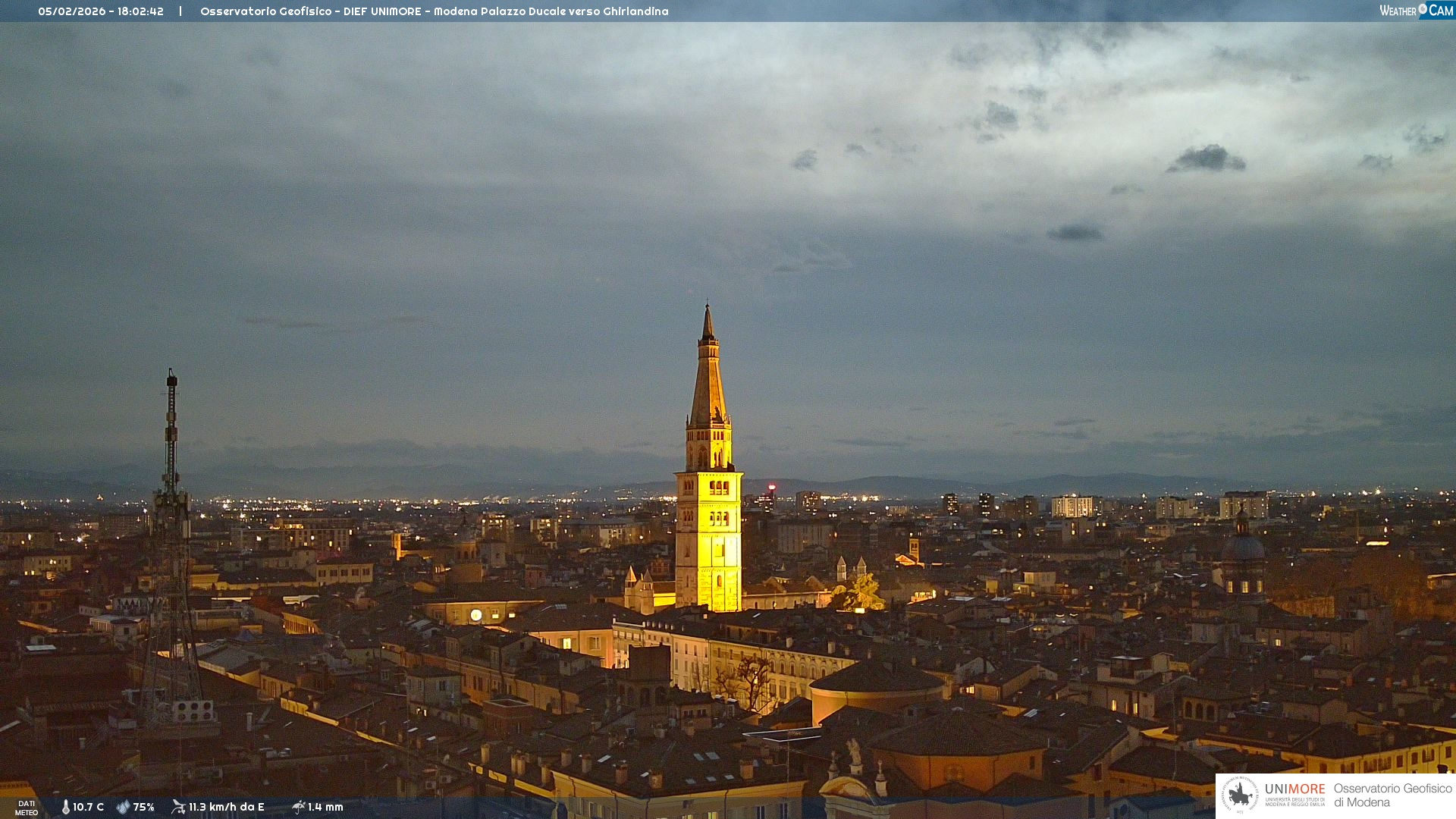Click the top of the antenna mast
Viewport: 1456px width, 819px height.
click(171, 377)
